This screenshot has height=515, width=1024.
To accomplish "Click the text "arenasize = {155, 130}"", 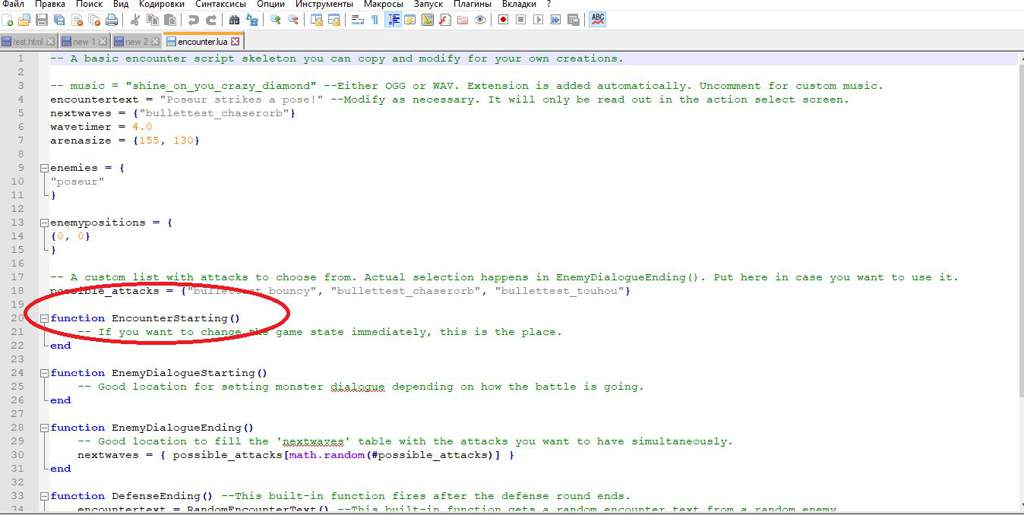I will 125,140.
